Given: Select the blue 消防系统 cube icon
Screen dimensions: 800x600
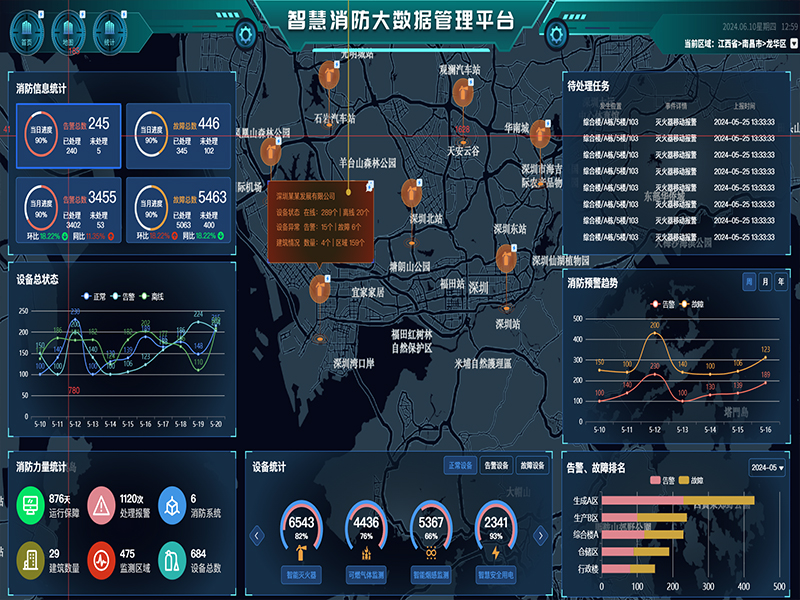Looking at the screenshot, I should pos(172,506).
